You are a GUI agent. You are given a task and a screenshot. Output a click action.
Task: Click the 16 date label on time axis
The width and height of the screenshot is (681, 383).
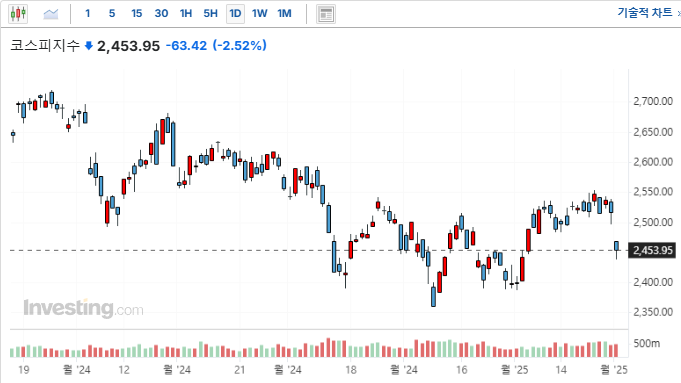pyautogui.click(x=461, y=370)
